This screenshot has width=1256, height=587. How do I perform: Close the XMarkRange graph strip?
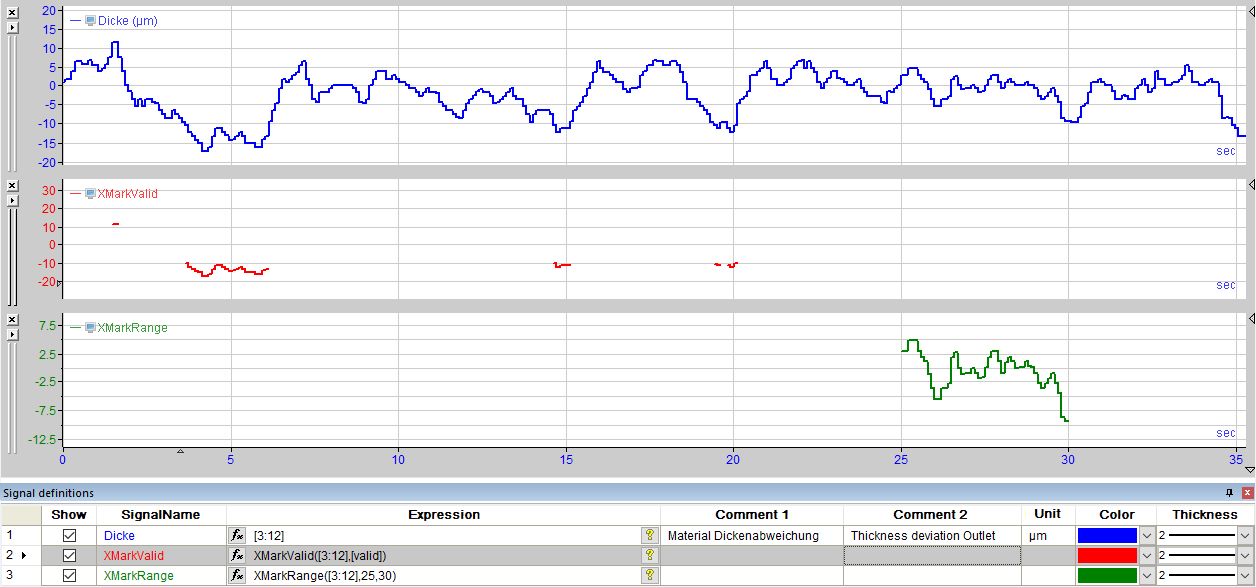point(12,320)
